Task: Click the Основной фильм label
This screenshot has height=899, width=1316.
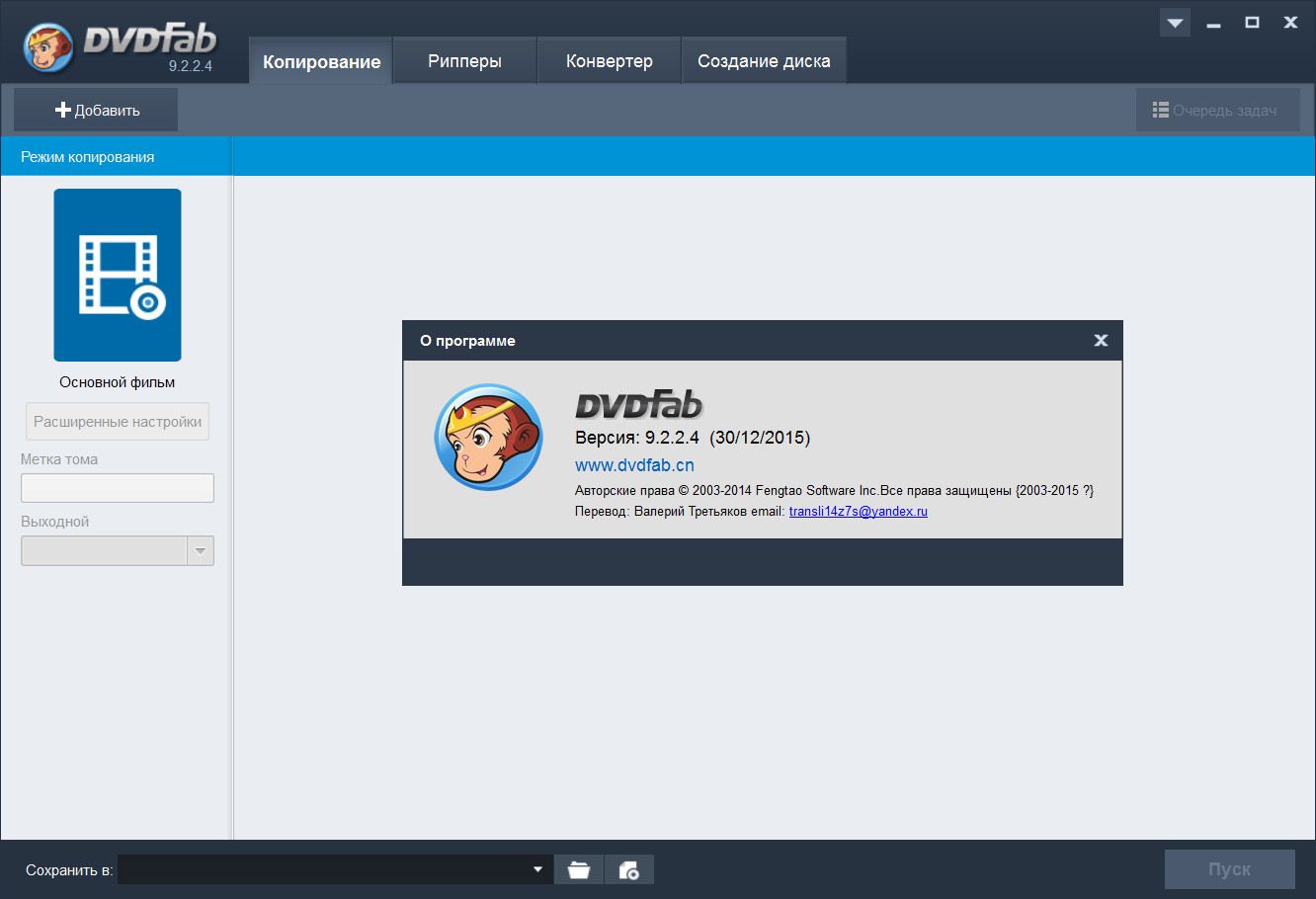Action: pos(118,382)
